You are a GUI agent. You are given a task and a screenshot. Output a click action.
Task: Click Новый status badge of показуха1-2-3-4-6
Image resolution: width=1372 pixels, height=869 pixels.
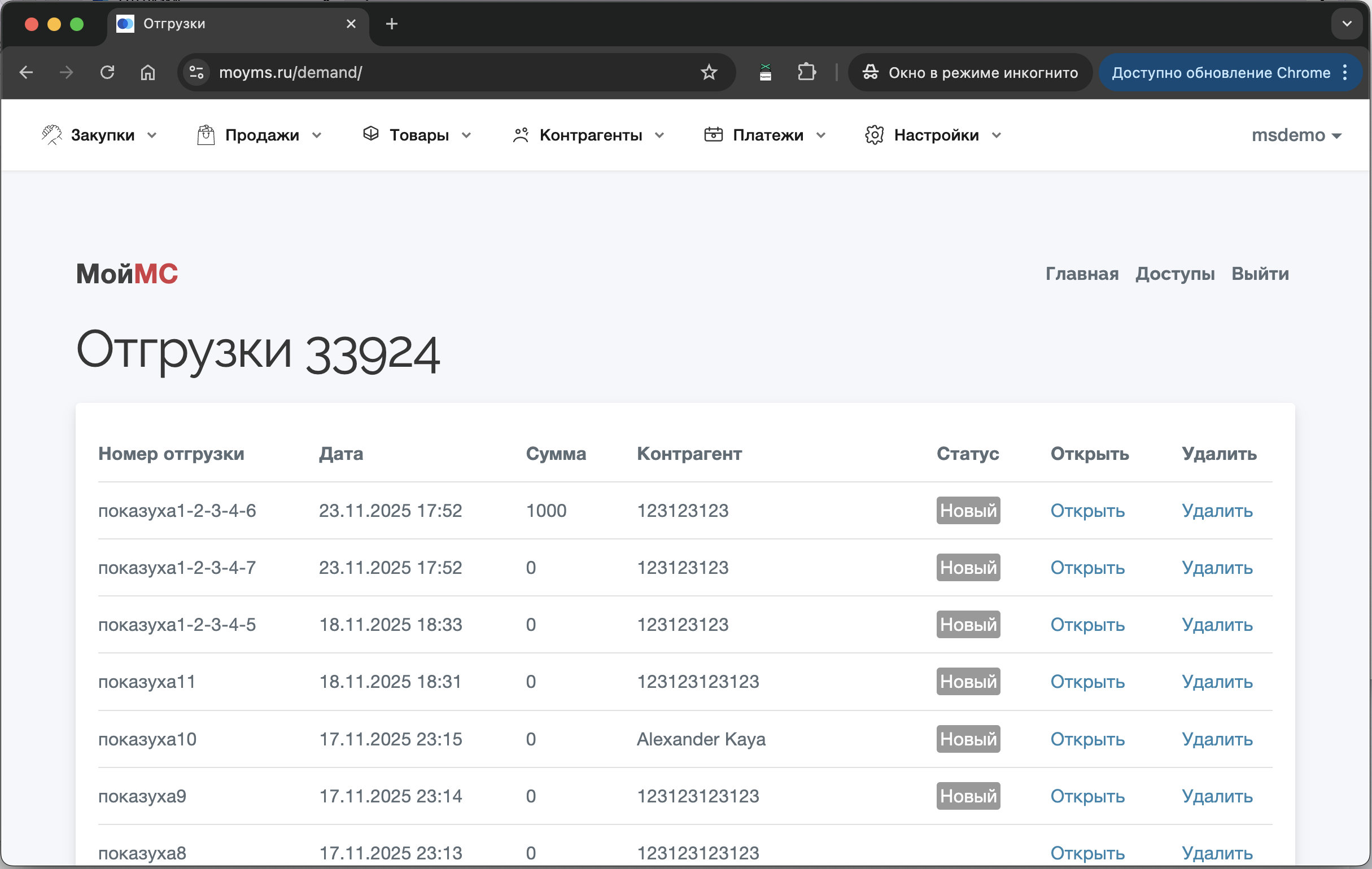point(968,511)
